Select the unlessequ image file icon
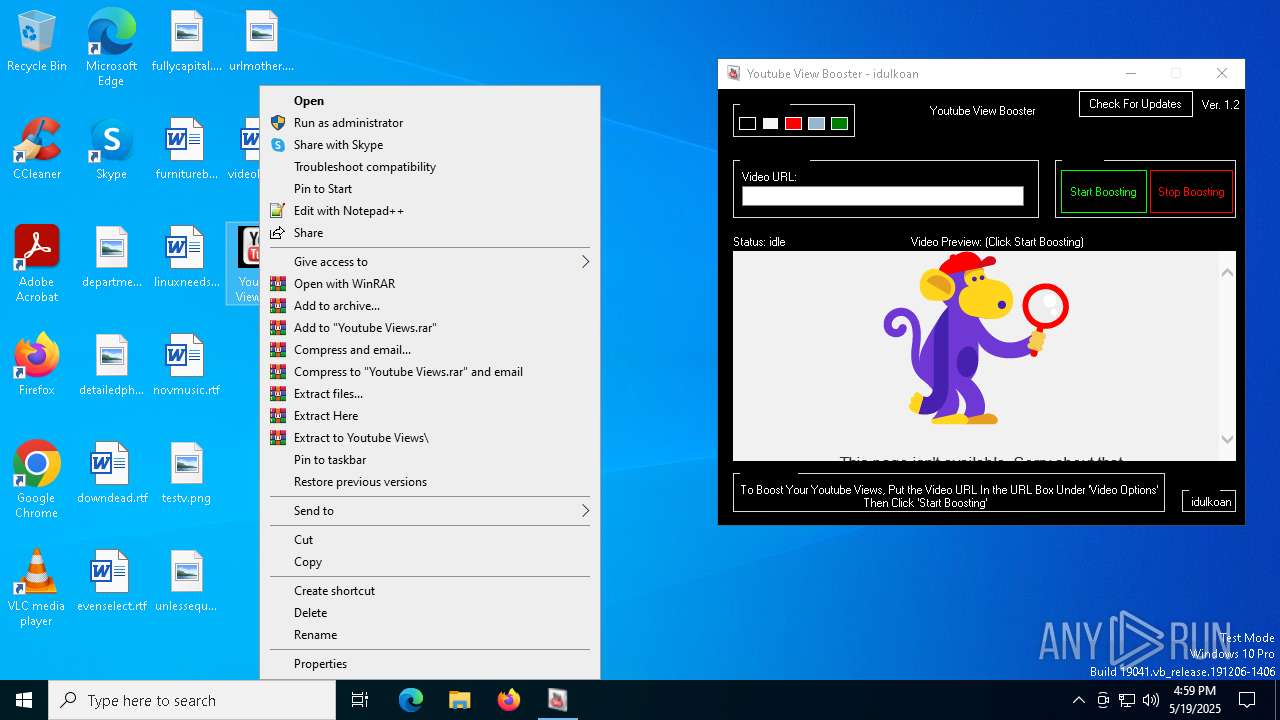Screen dimensions: 1280x720 (x=187, y=581)
